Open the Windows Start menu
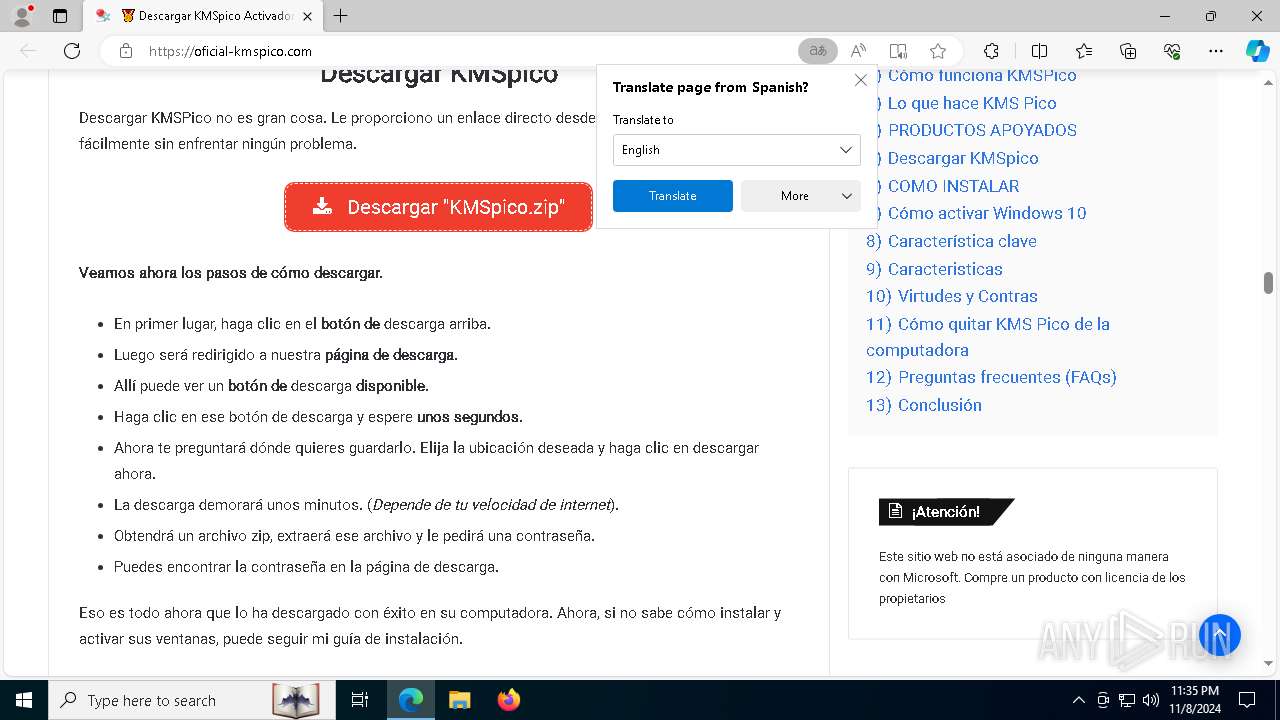 (x=24, y=700)
